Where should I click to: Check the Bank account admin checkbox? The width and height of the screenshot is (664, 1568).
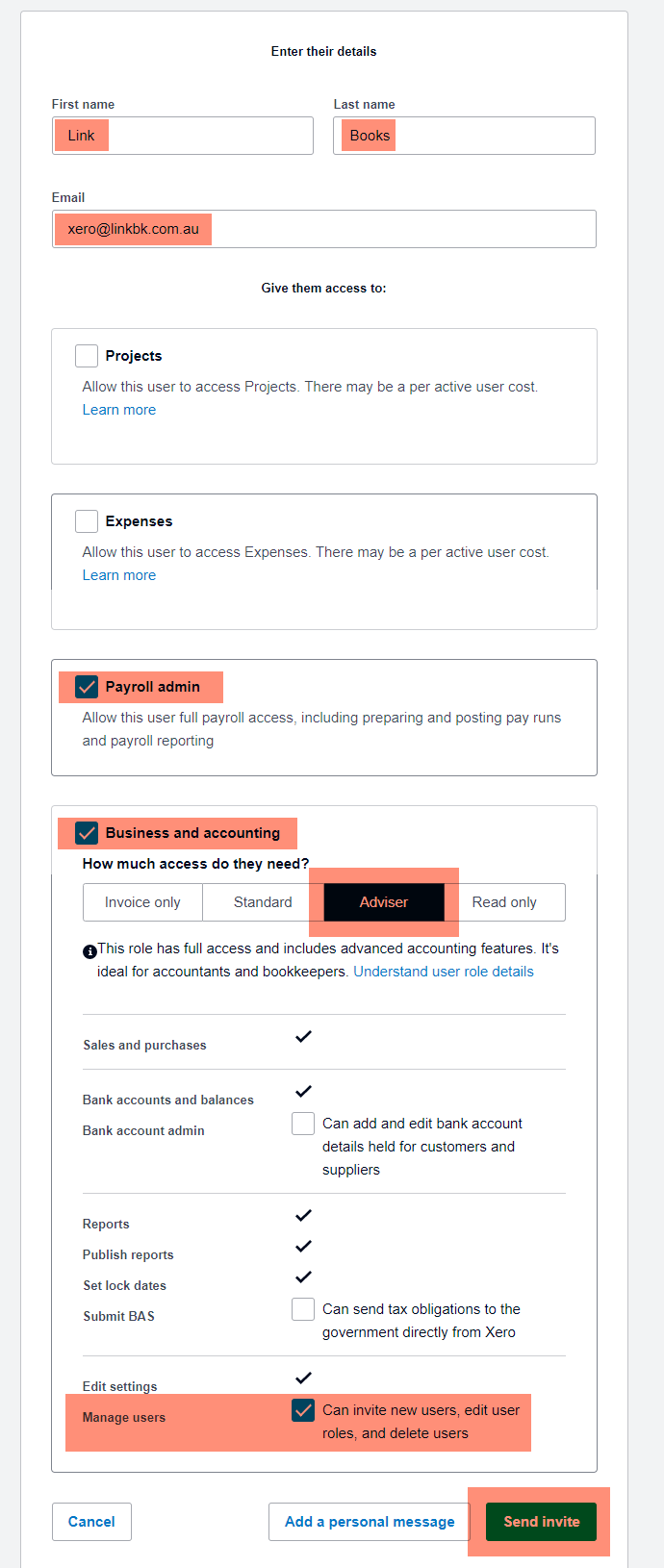303,1124
